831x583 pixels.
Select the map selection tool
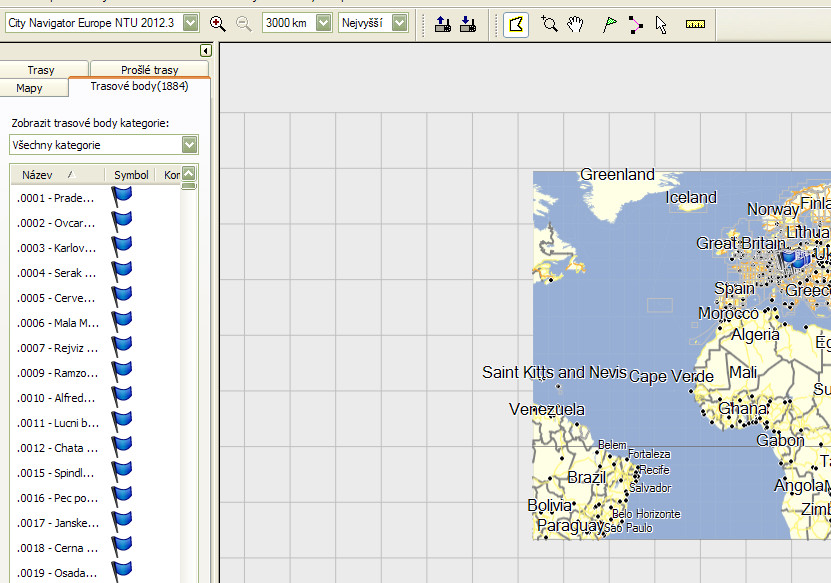[515, 23]
